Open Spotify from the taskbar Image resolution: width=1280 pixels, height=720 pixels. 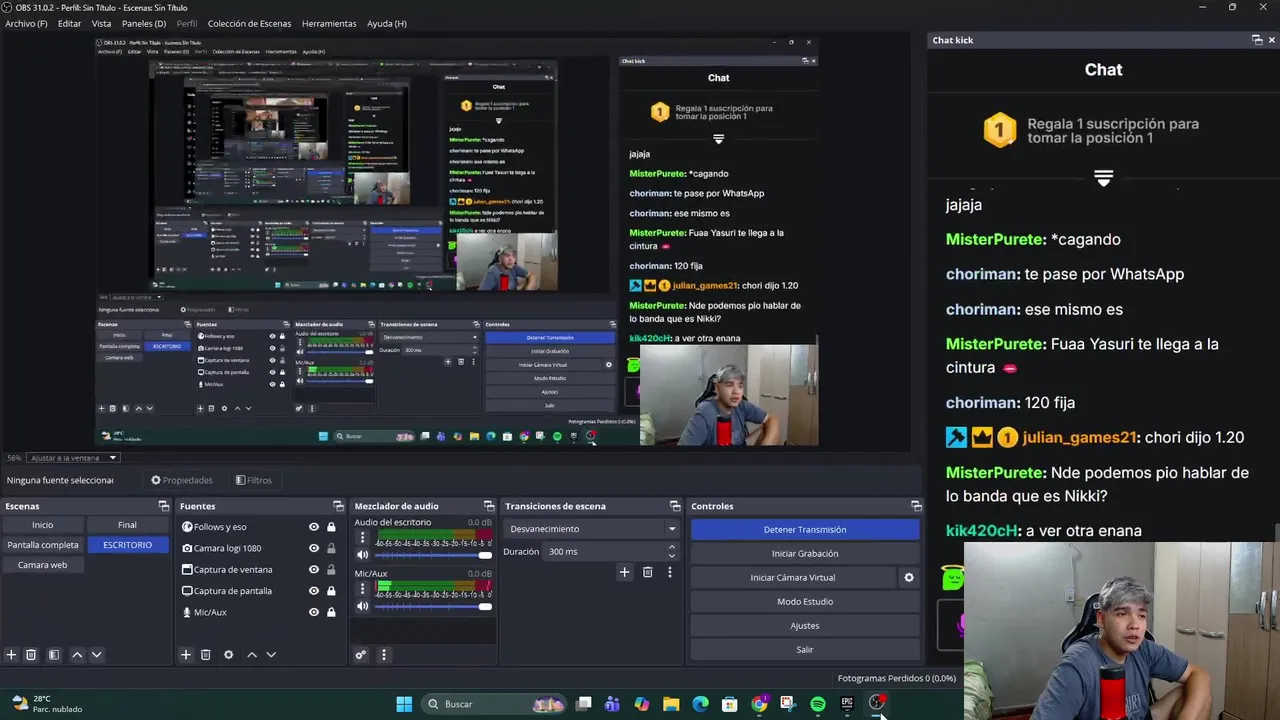pyautogui.click(x=818, y=704)
